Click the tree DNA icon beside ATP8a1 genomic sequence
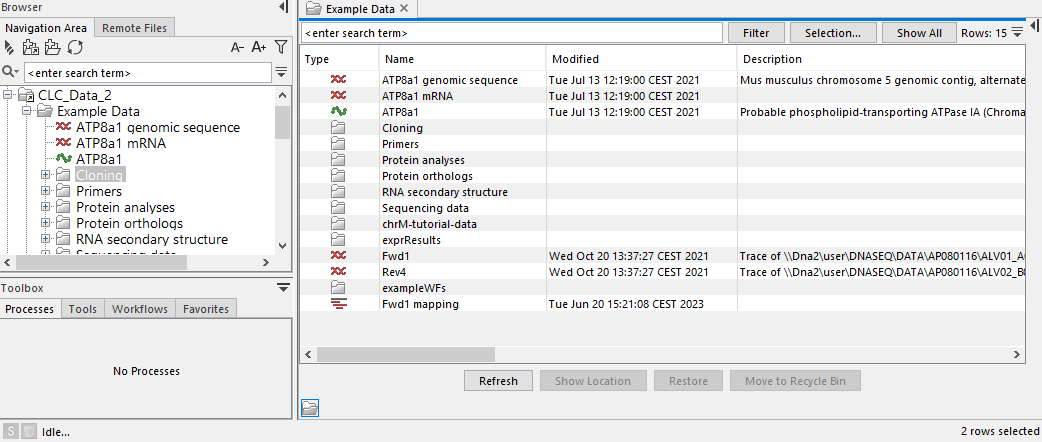 pos(64,127)
